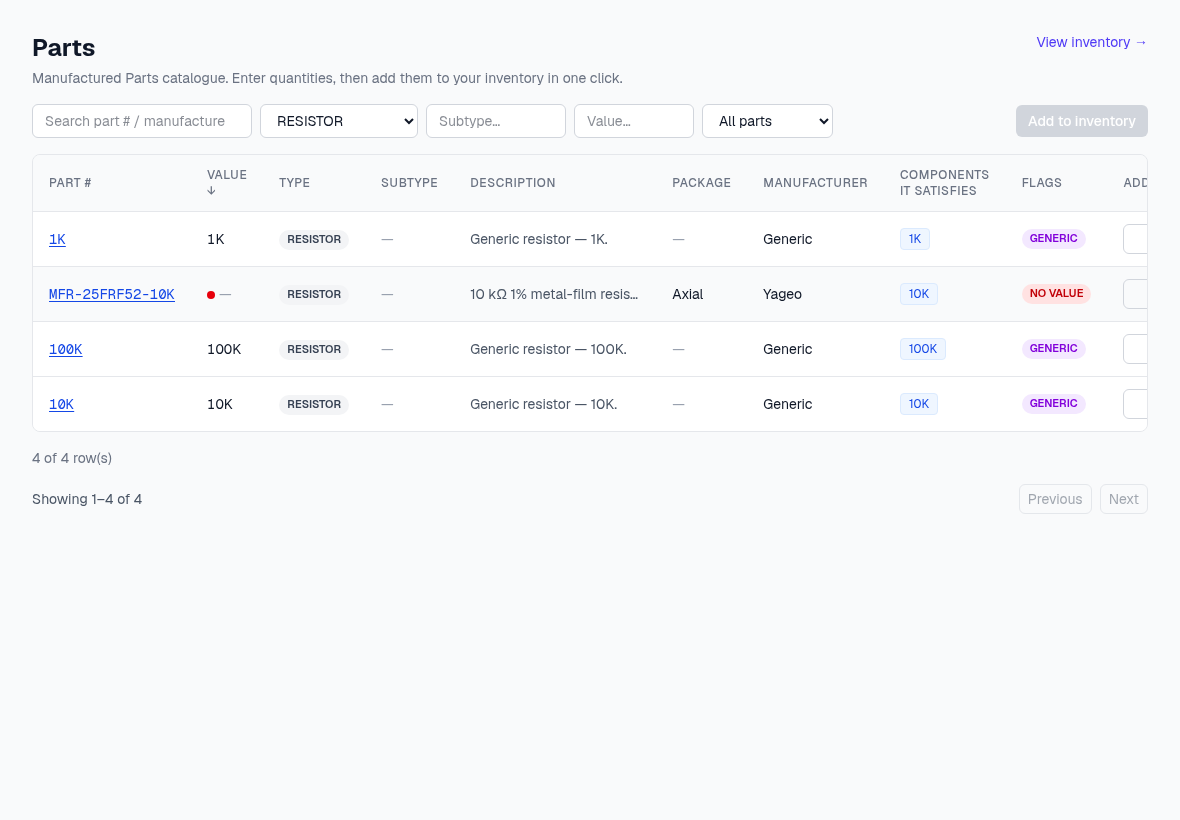Click the Value filter input
Screen dimensions: 1180x820
coord(634,121)
